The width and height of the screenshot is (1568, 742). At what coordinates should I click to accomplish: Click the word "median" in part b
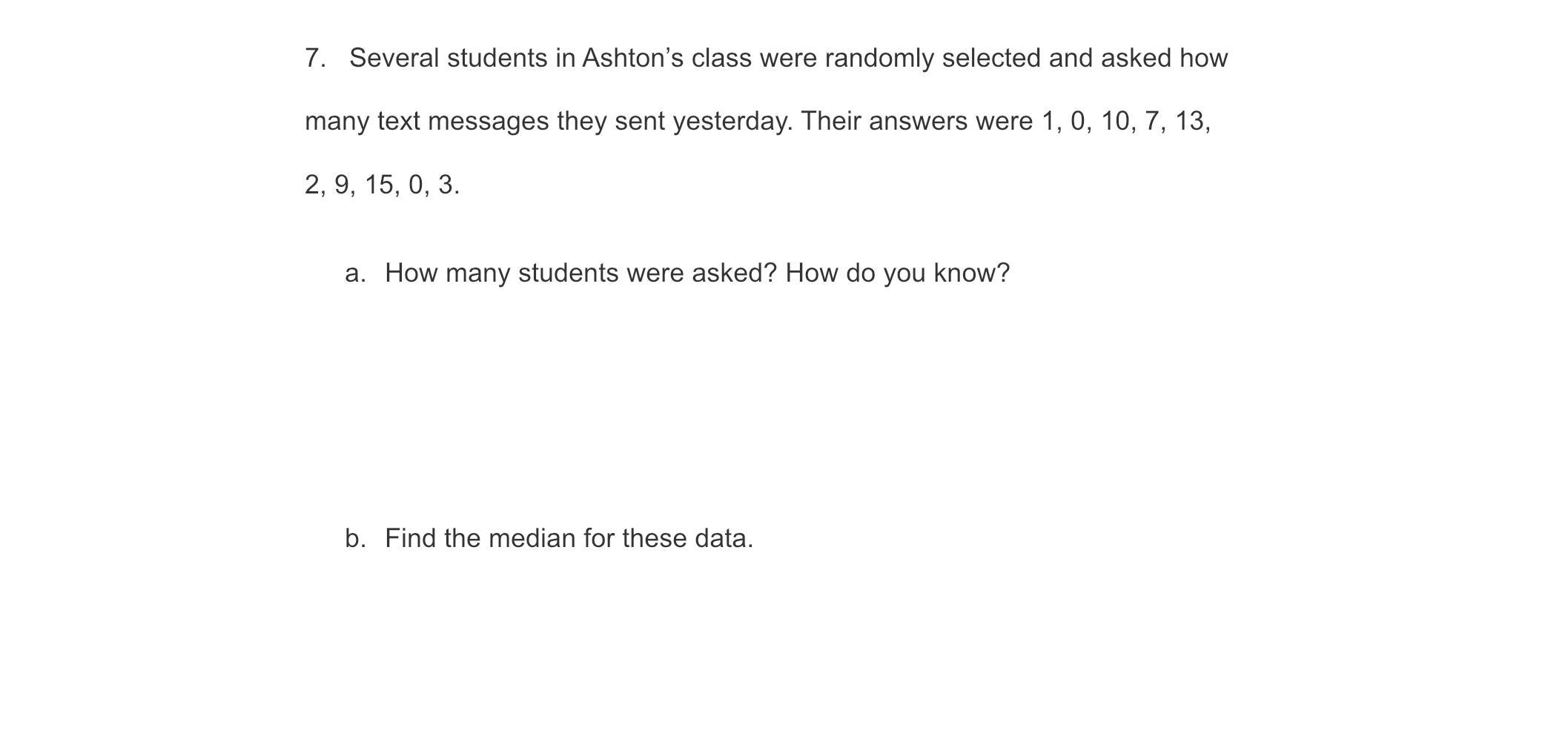532,539
